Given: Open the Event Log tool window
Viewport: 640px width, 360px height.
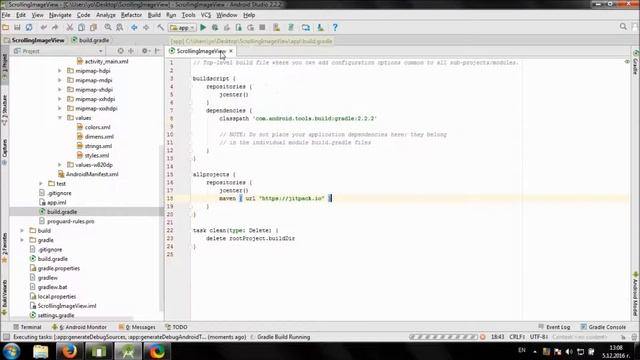Looking at the screenshot, I should point(554,327).
